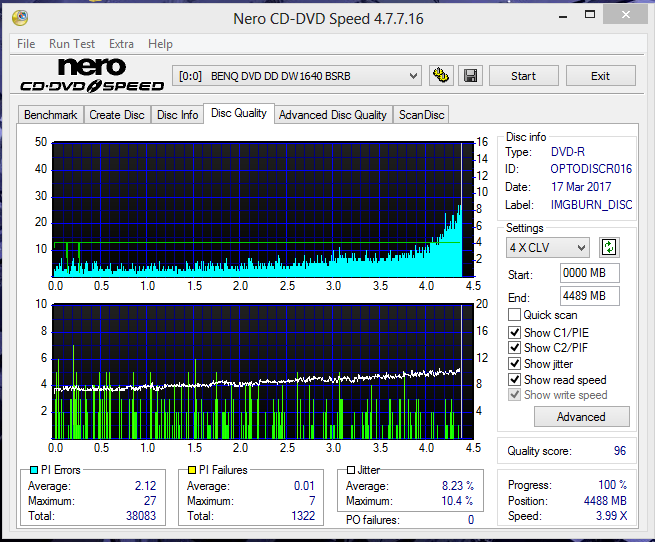The height and width of the screenshot is (542, 655).
Task: Click PI Failures maximum 7
Action: [312, 501]
